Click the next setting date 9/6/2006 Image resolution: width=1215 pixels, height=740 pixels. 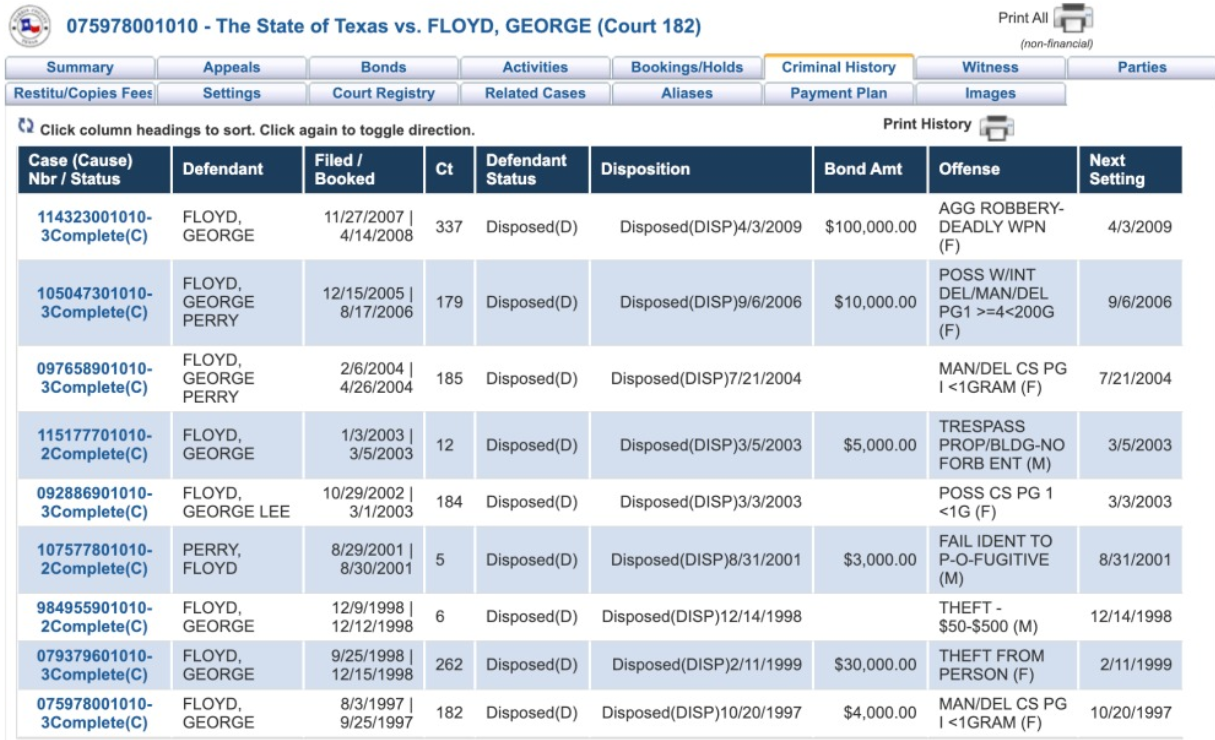(1139, 303)
